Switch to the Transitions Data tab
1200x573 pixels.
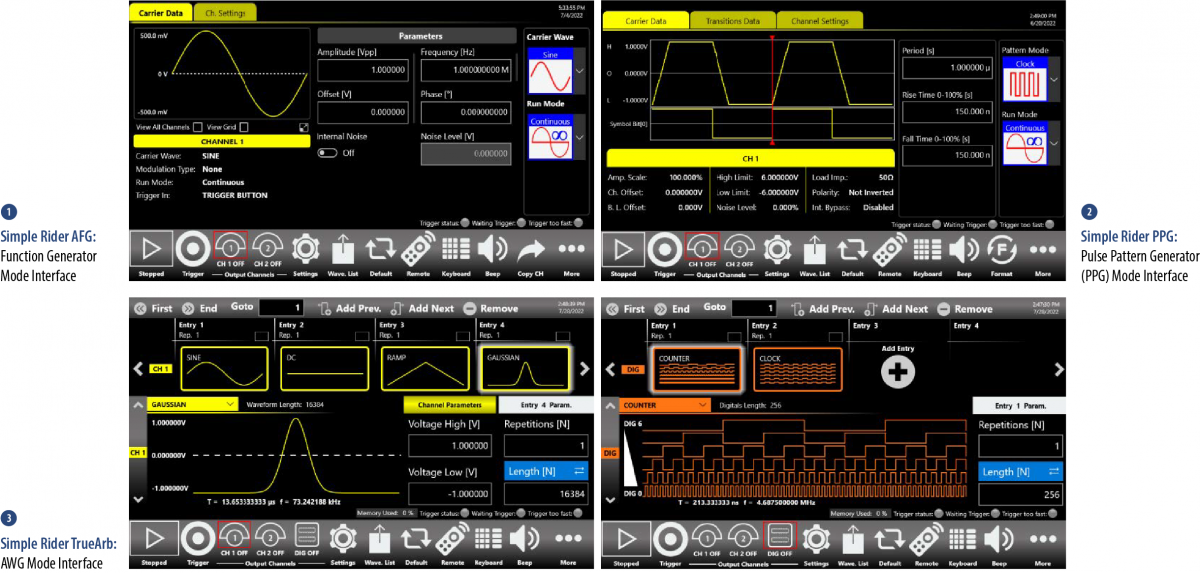(x=732, y=20)
